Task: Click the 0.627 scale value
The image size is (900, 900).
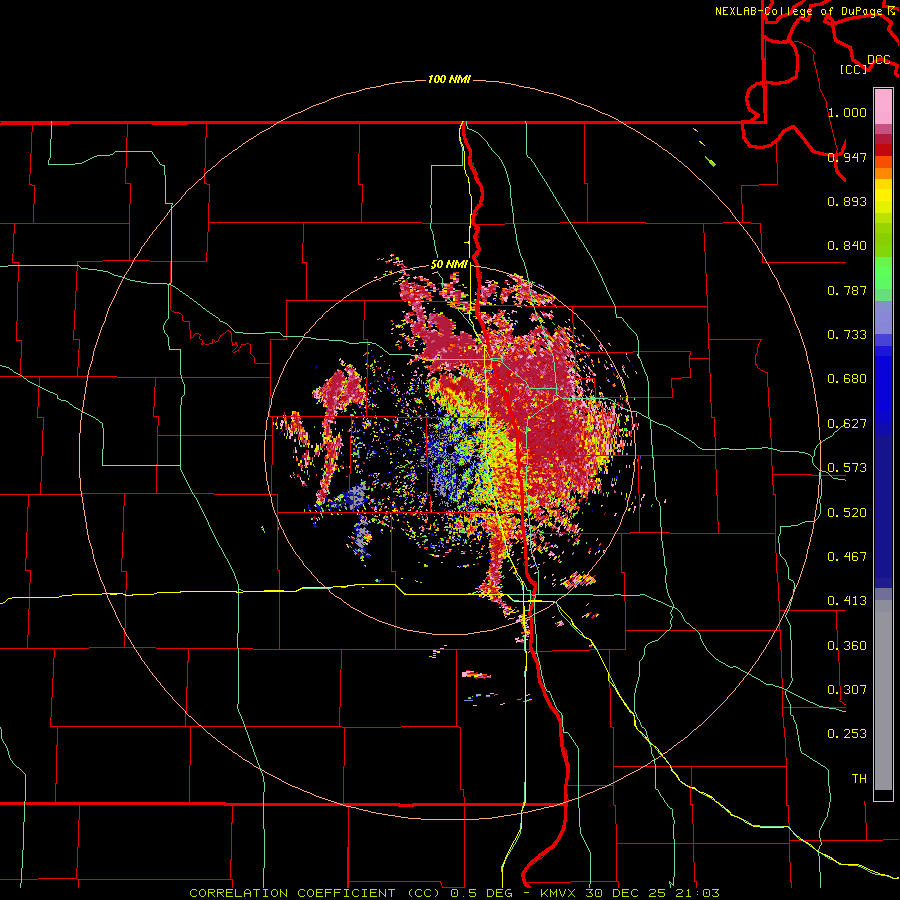Action: pyautogui.click(x=847, y=424)
